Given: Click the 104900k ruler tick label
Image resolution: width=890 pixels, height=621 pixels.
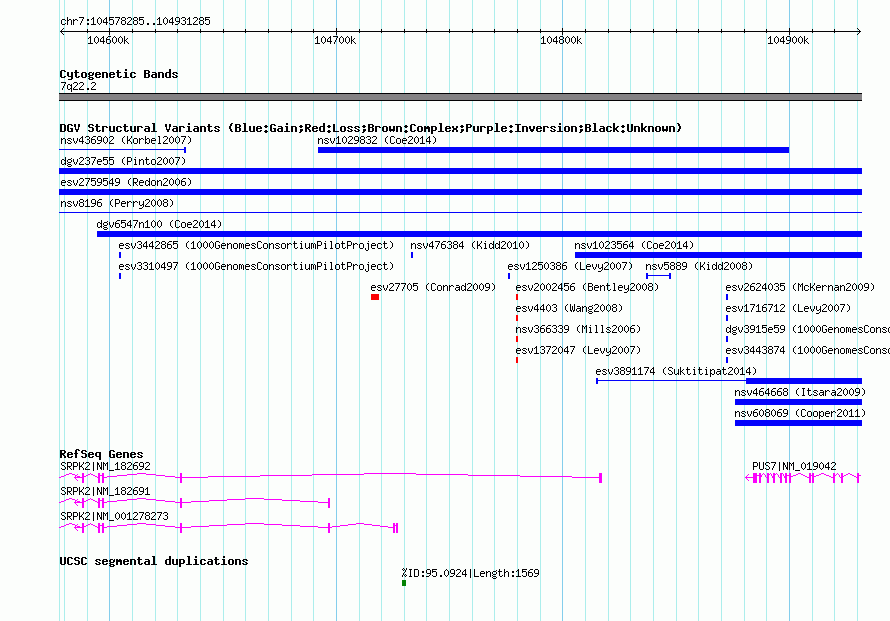Looking at the screenshot, I should click(x=788, y=40).
